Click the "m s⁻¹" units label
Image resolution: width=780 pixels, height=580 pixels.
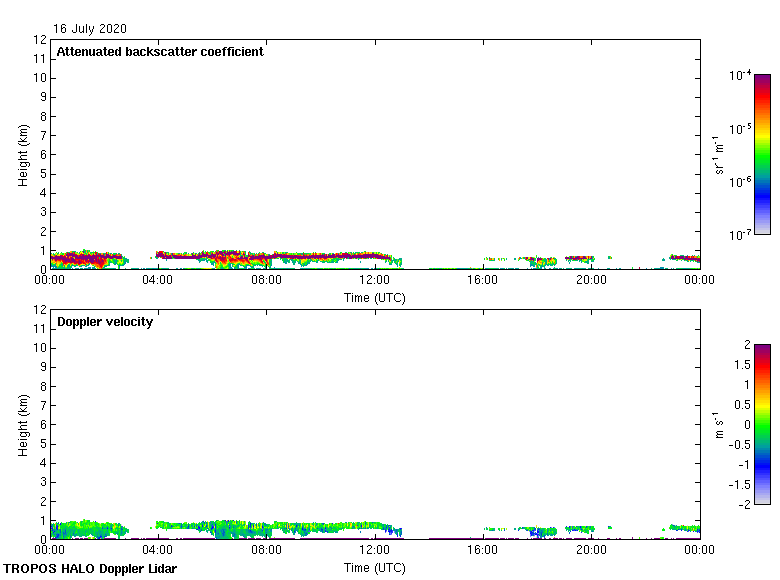(x=720, y=425)
